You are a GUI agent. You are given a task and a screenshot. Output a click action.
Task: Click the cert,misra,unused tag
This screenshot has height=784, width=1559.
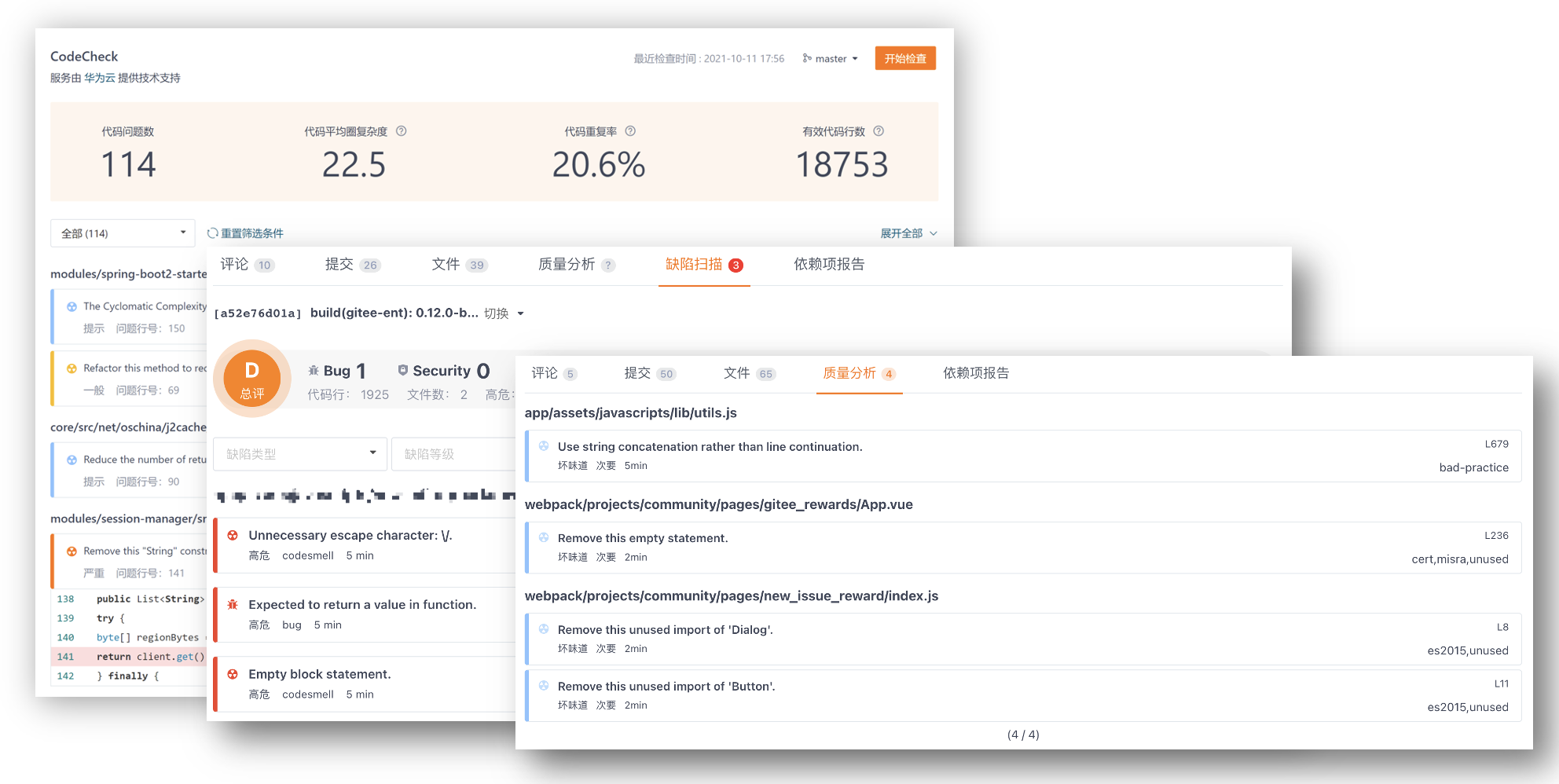coord(1460,559)
